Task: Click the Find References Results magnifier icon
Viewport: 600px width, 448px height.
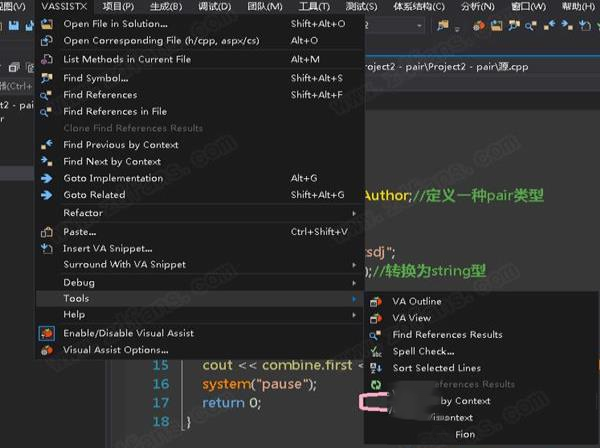Action: [x=375, y=335]
